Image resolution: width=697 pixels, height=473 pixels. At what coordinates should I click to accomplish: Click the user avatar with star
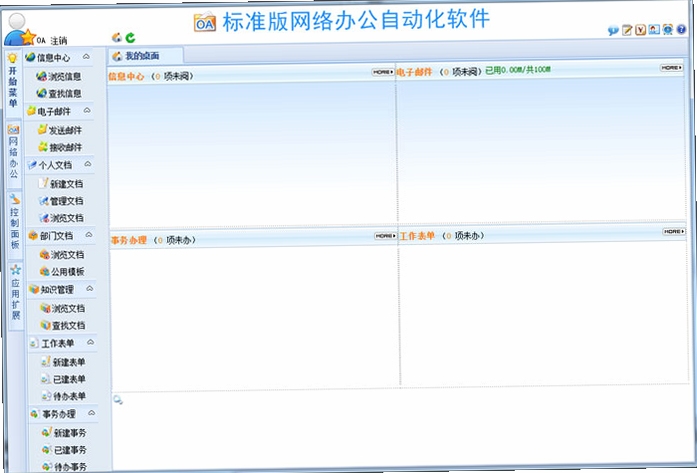tap(19, 30)
